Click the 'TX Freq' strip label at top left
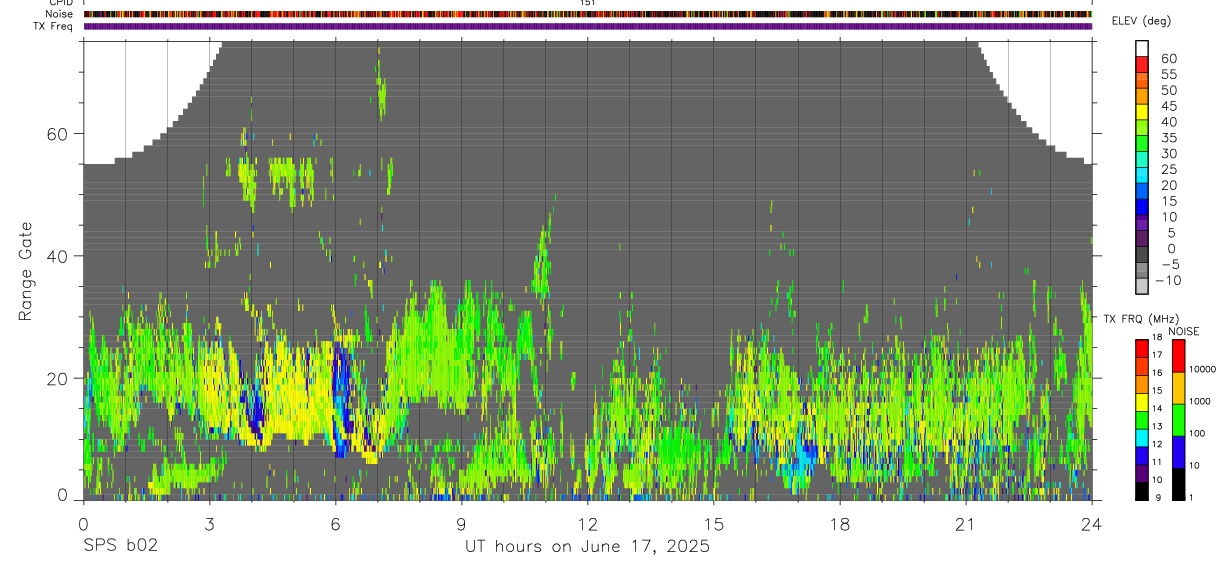 pyautogui.click(x=54, y=26)
